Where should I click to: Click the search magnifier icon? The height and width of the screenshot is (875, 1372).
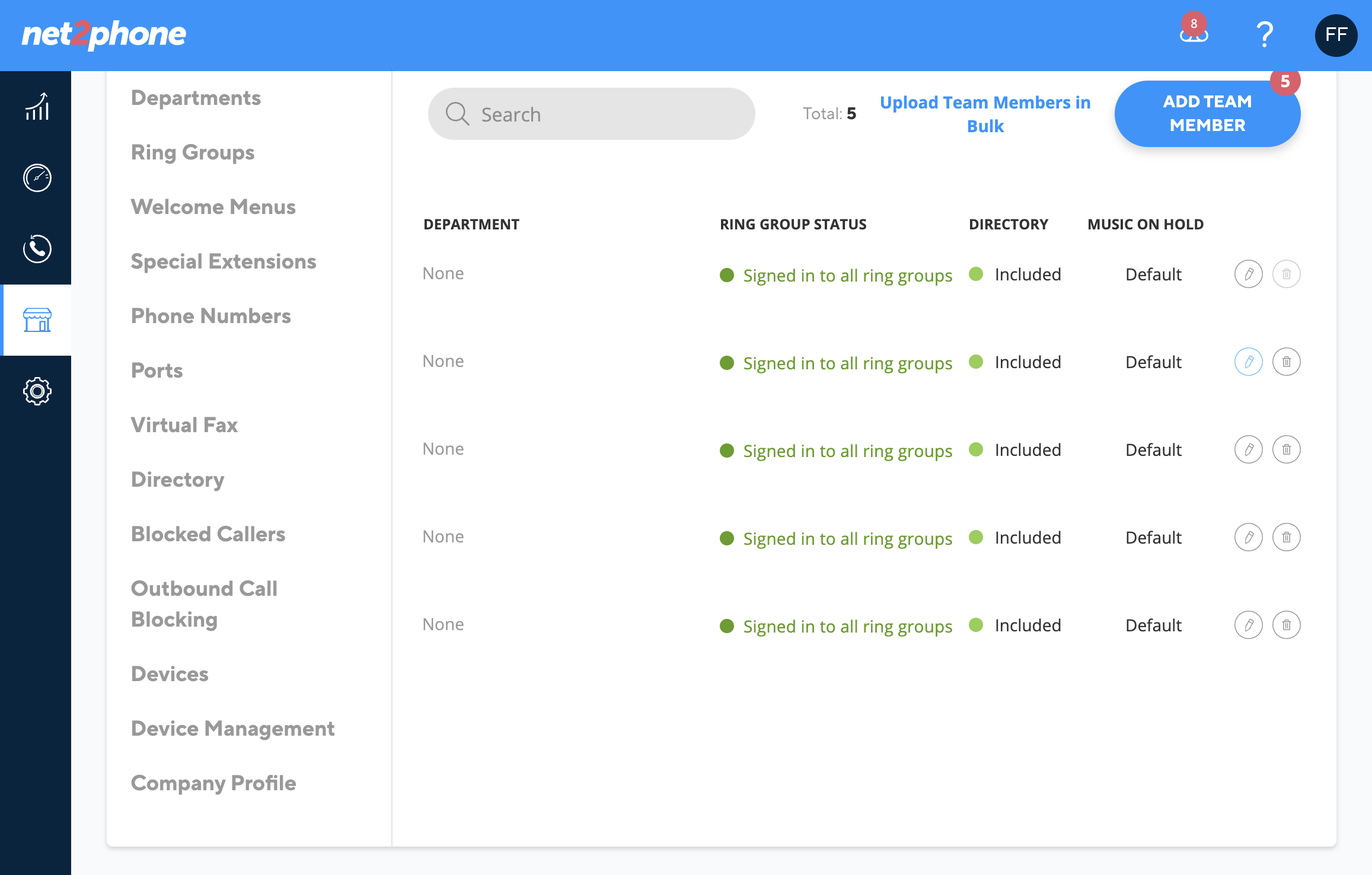click(457, 114)
